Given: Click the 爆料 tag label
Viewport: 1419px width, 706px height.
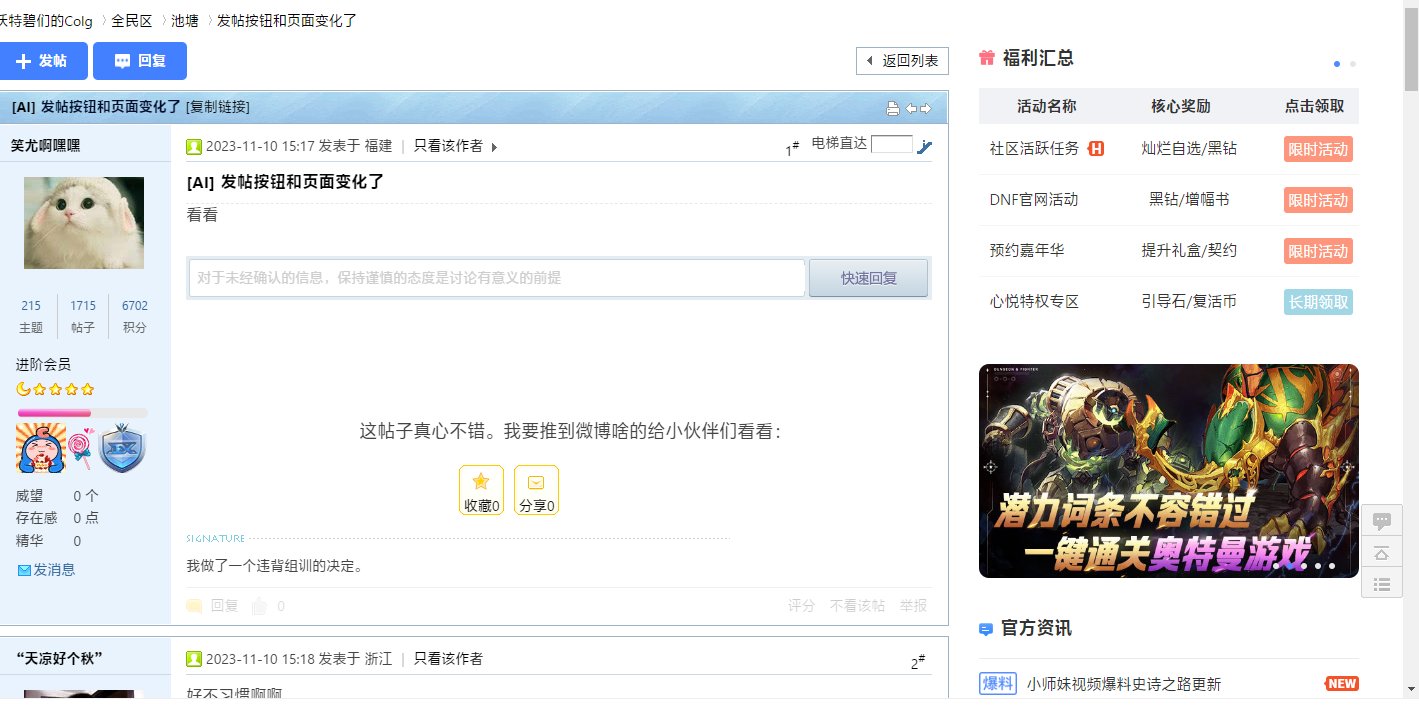Looking at the screenshot, I should point(998,684).
